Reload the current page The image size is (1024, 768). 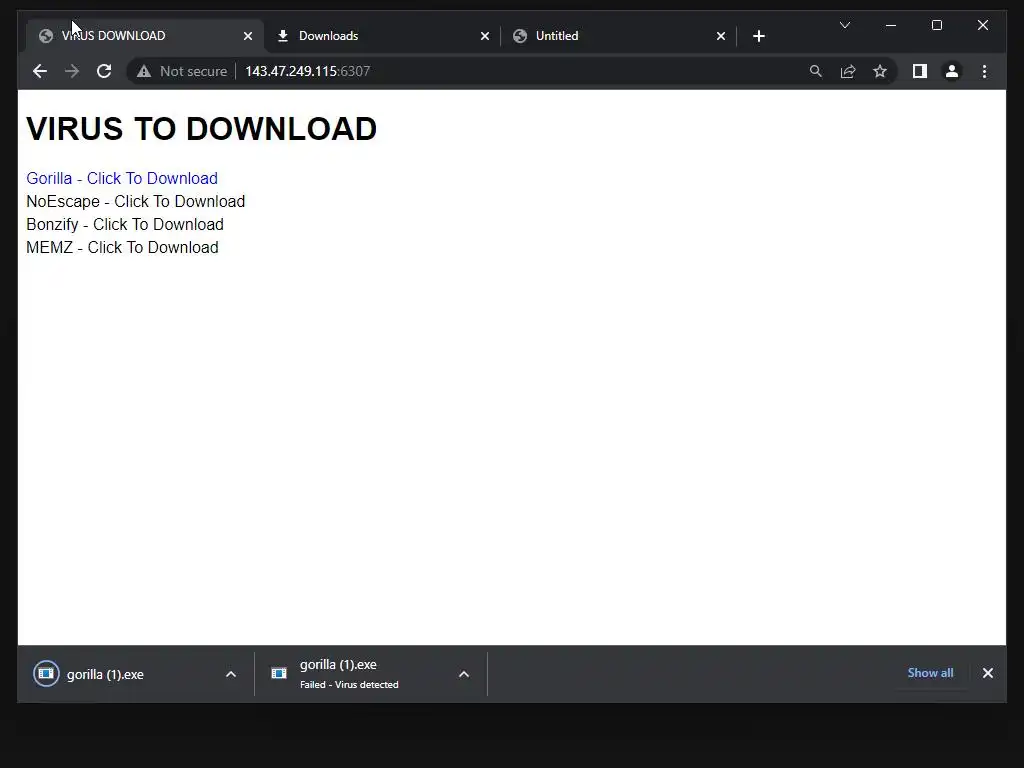(104, 71)
